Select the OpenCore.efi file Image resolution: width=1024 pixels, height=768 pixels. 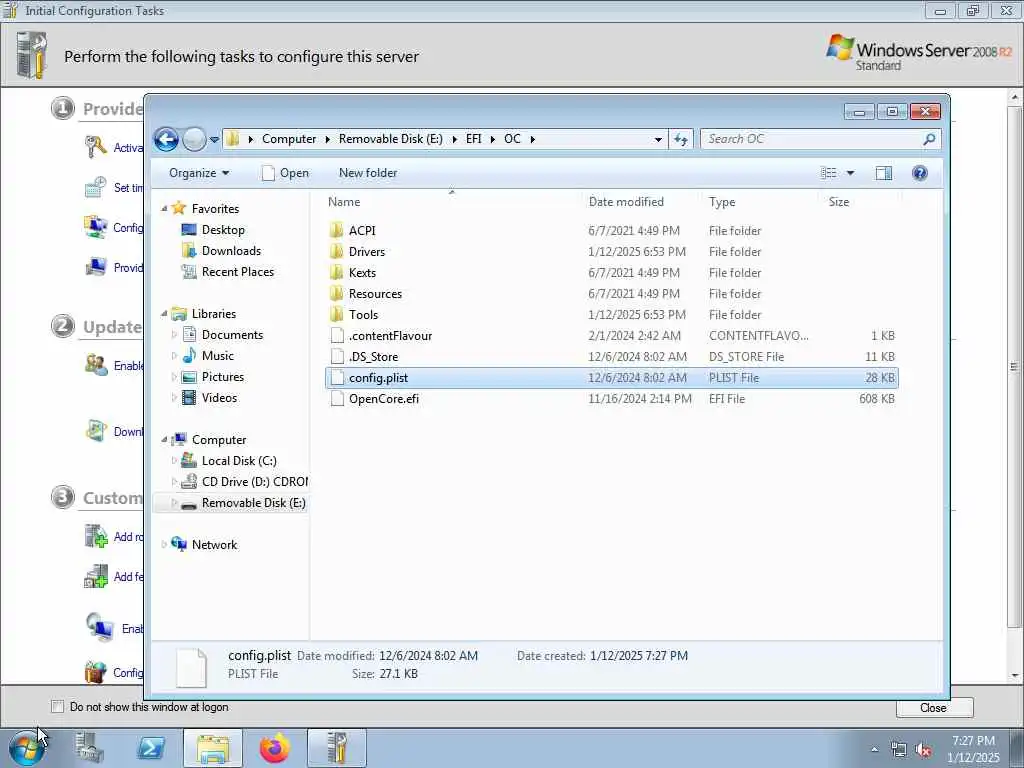point(611,398)
